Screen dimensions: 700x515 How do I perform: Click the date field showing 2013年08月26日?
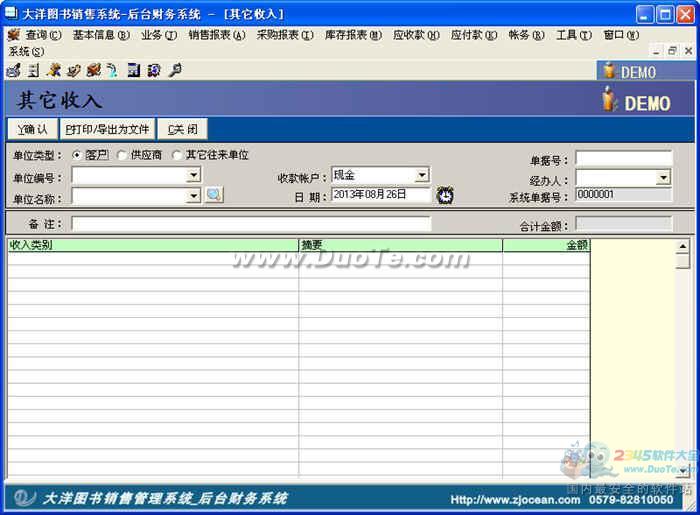[382, 195]
